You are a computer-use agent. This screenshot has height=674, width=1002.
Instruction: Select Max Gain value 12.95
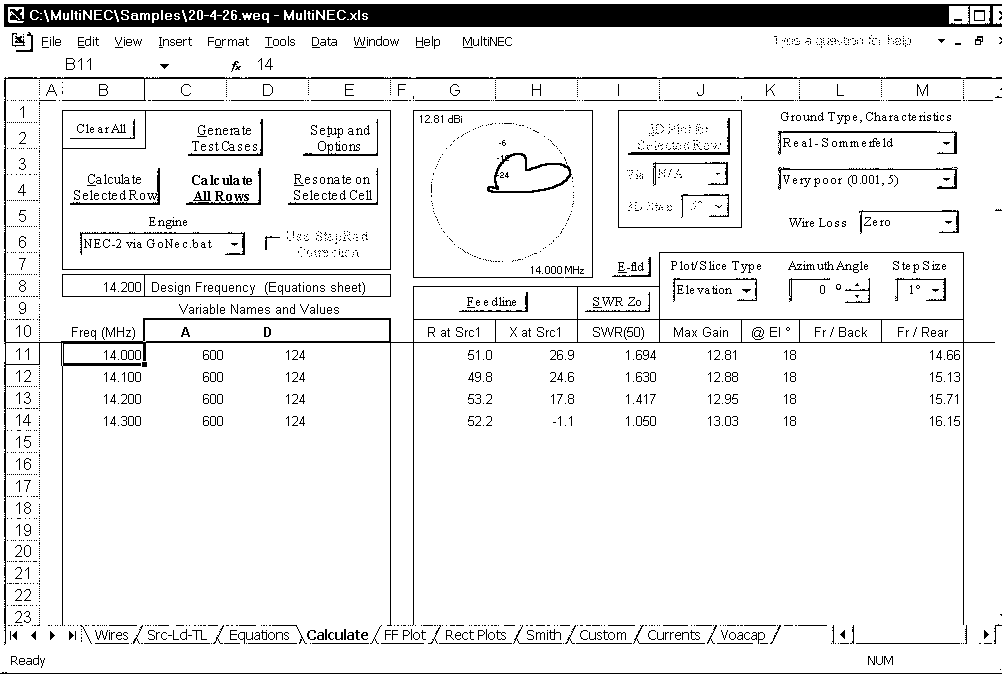(x=700, y=399)
